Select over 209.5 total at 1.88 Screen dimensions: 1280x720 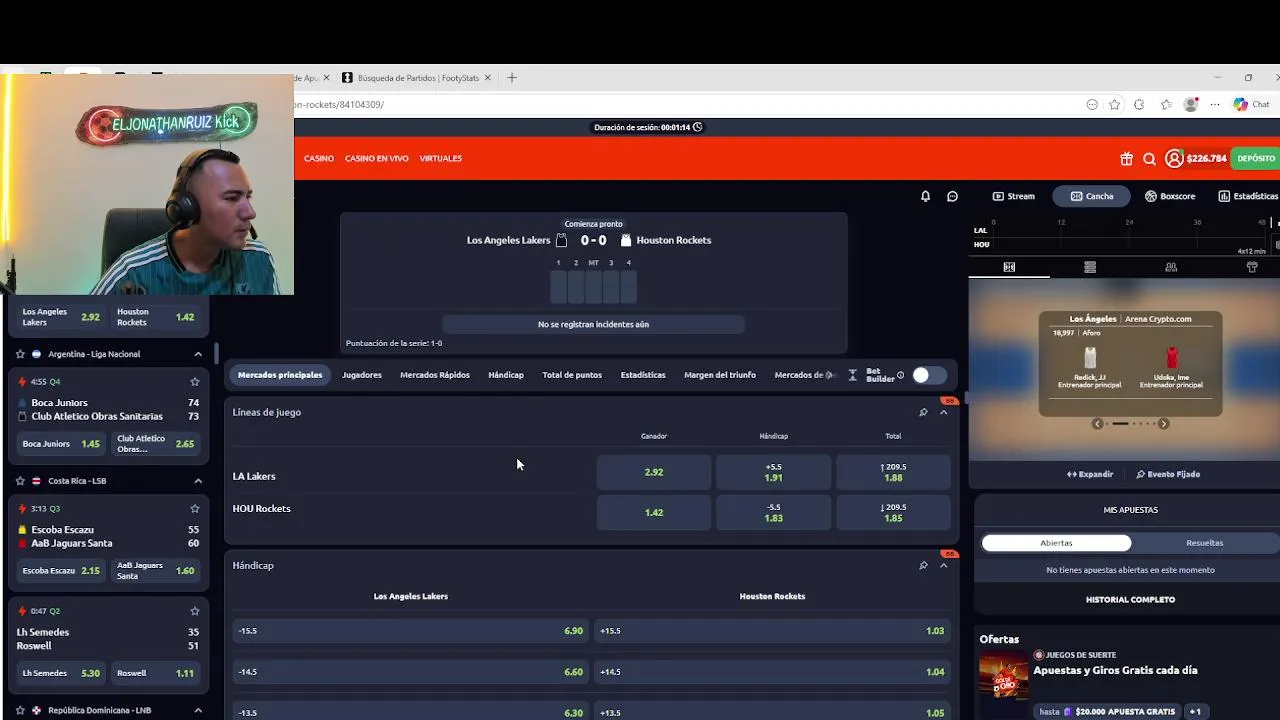893,472
